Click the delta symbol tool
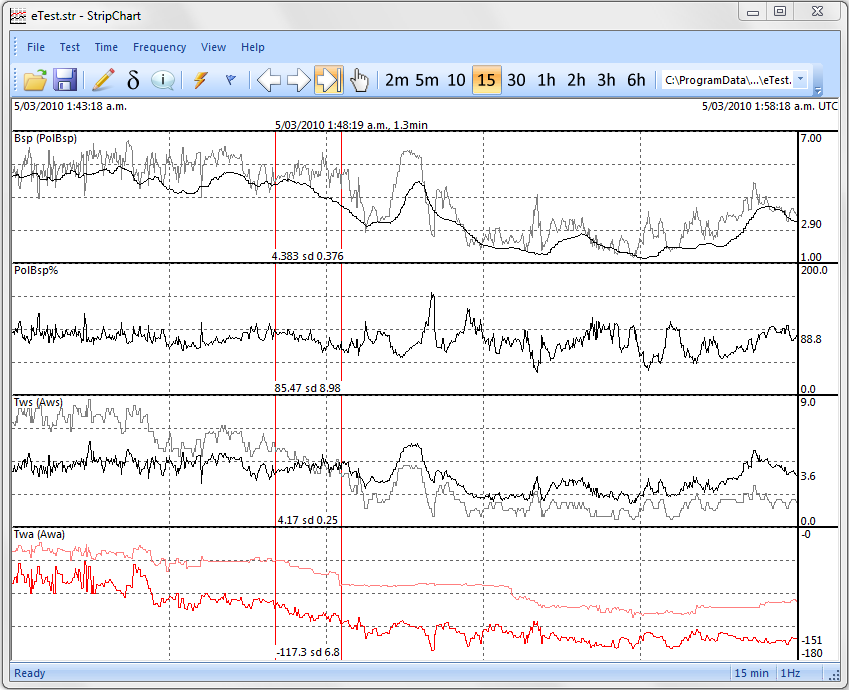This screenshot has height=690, width=849. (133, 80)
